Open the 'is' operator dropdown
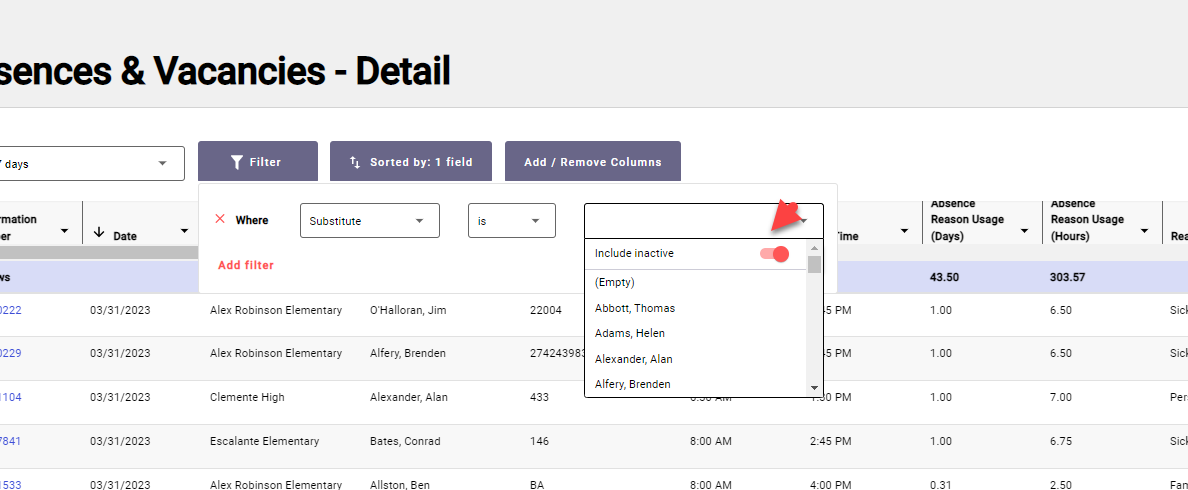 [x=511, y=220]
